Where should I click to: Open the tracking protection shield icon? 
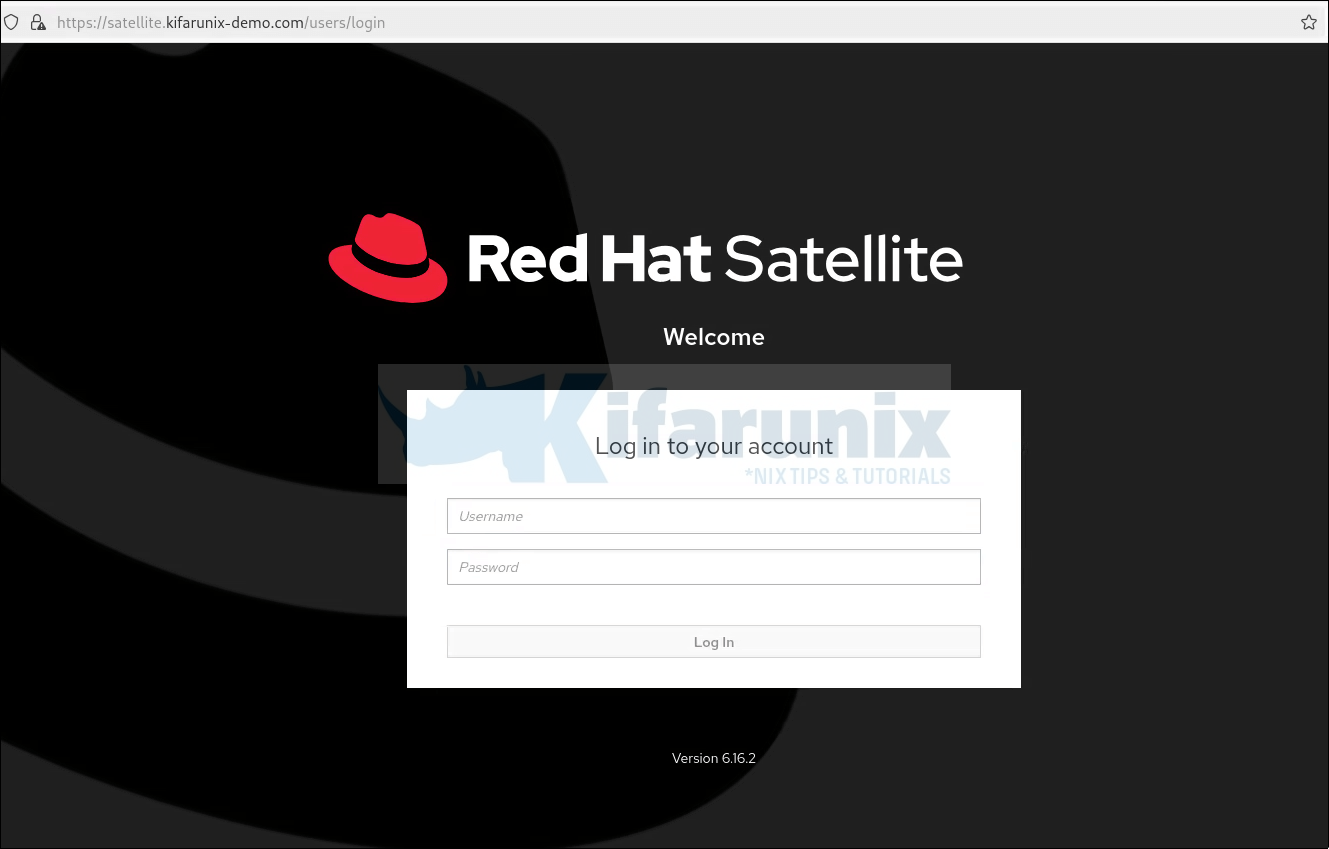tap(12, 22)
